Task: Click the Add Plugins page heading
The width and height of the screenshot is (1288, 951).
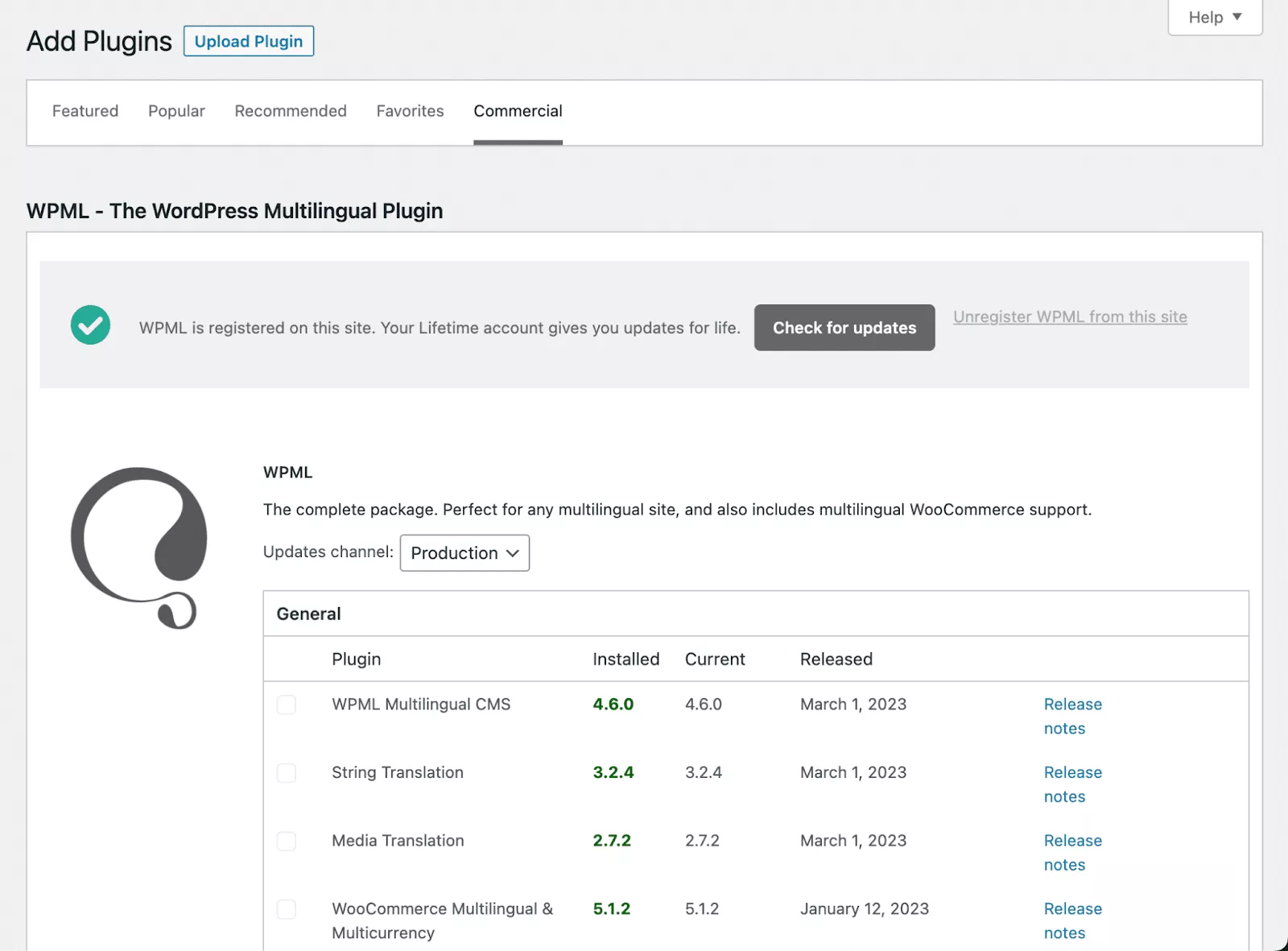Action: tap(99, 41)
